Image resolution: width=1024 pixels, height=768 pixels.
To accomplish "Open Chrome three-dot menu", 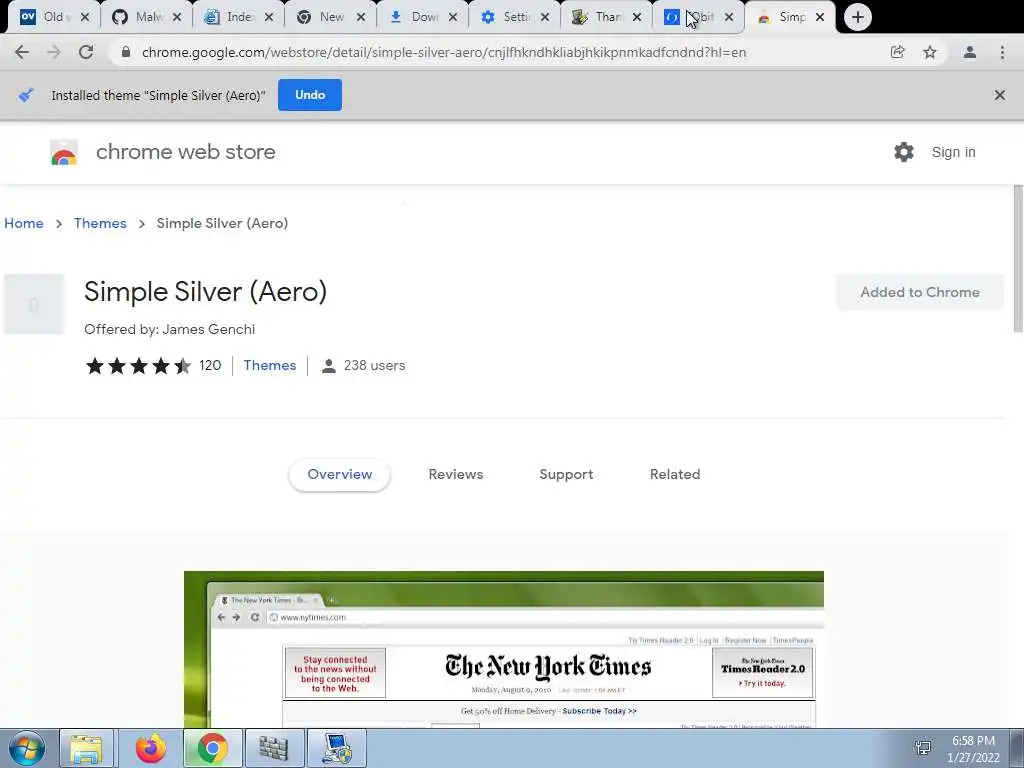I will [x=1002, y=52].
